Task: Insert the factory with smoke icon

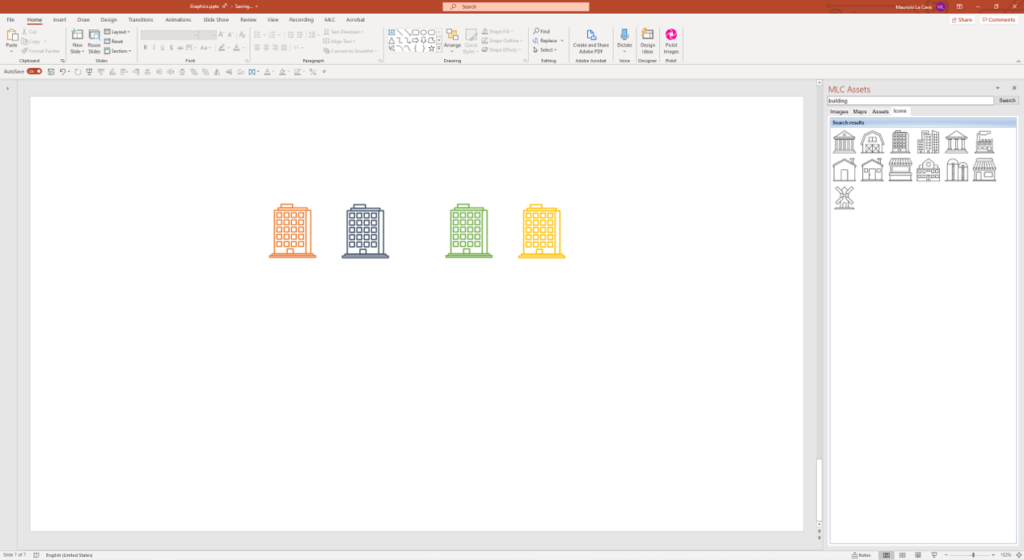Action: point(984,142)
